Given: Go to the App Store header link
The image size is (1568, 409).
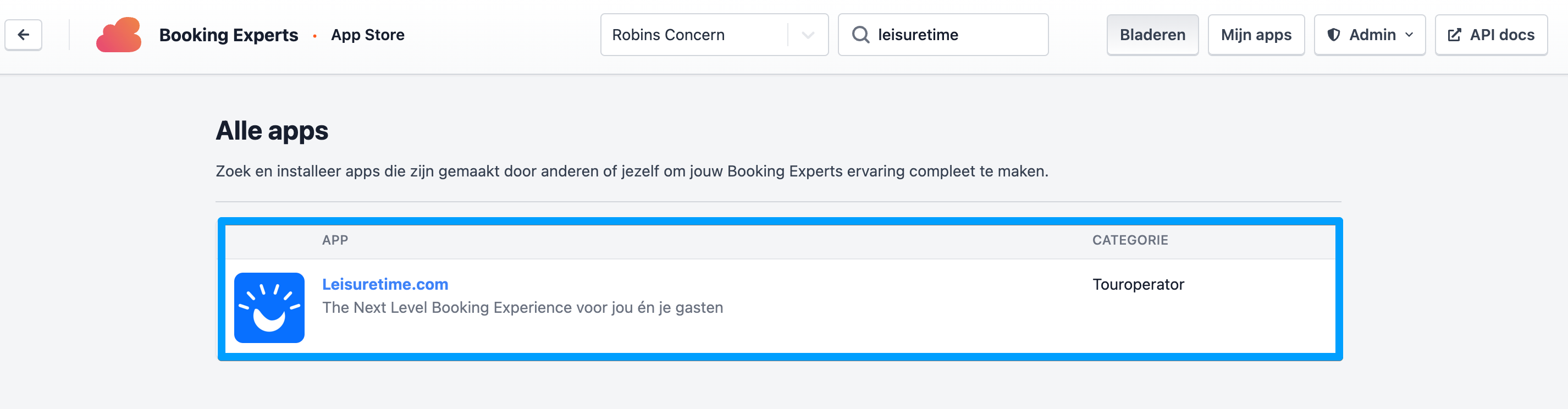Looking at the screenshot, I should point(368,35).
